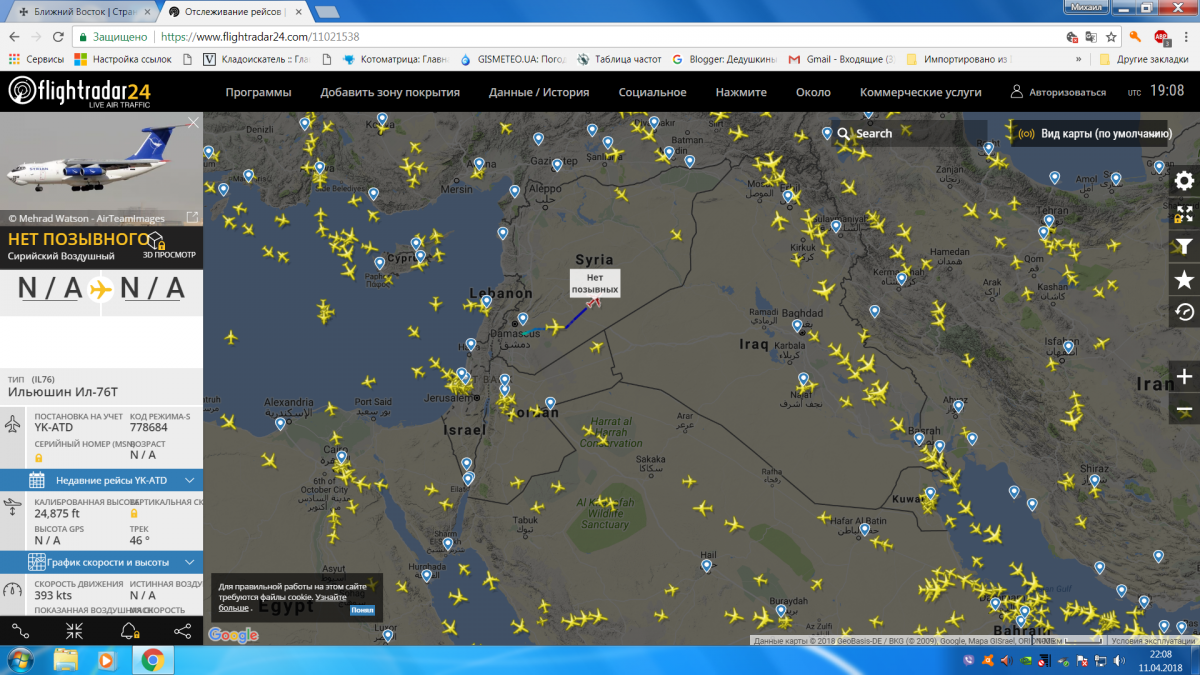1200x675 pixels.
Task: Open Таблица частот bookmark
Action: [x=619, y=59]
